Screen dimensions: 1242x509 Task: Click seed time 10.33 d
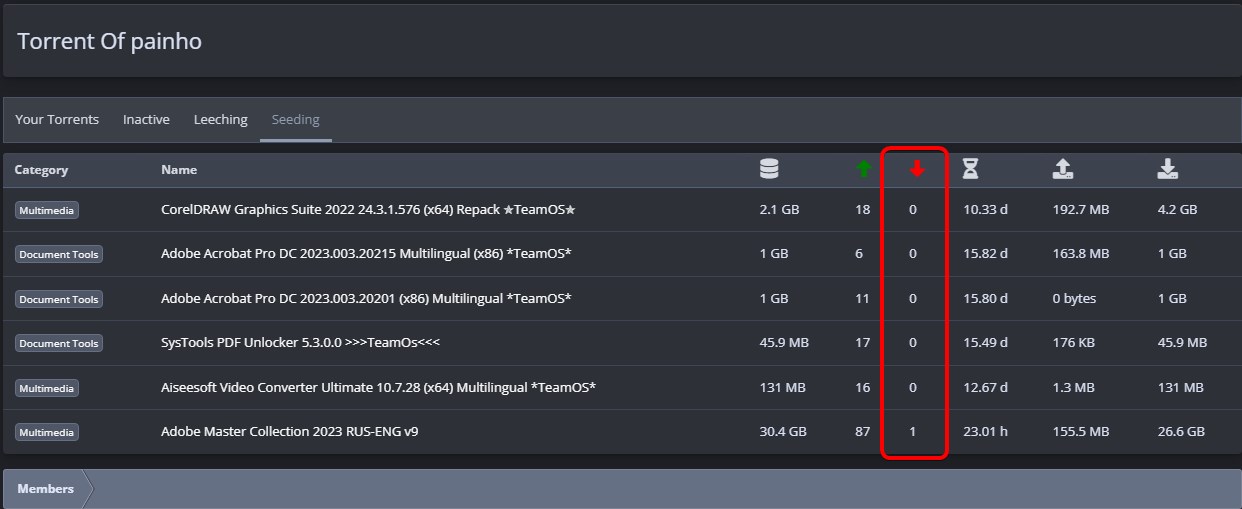click(x=986, y=210)
